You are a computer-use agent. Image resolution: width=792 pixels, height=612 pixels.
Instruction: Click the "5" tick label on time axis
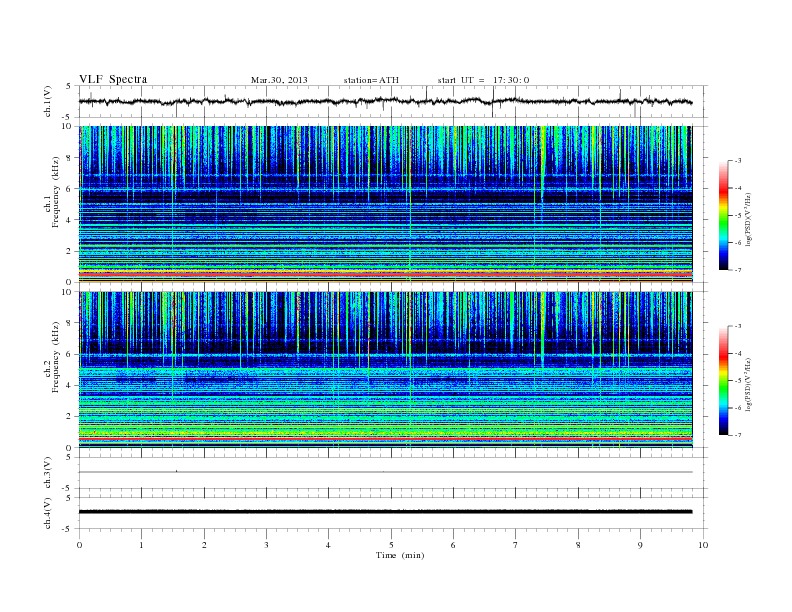[x=391, y=545]
